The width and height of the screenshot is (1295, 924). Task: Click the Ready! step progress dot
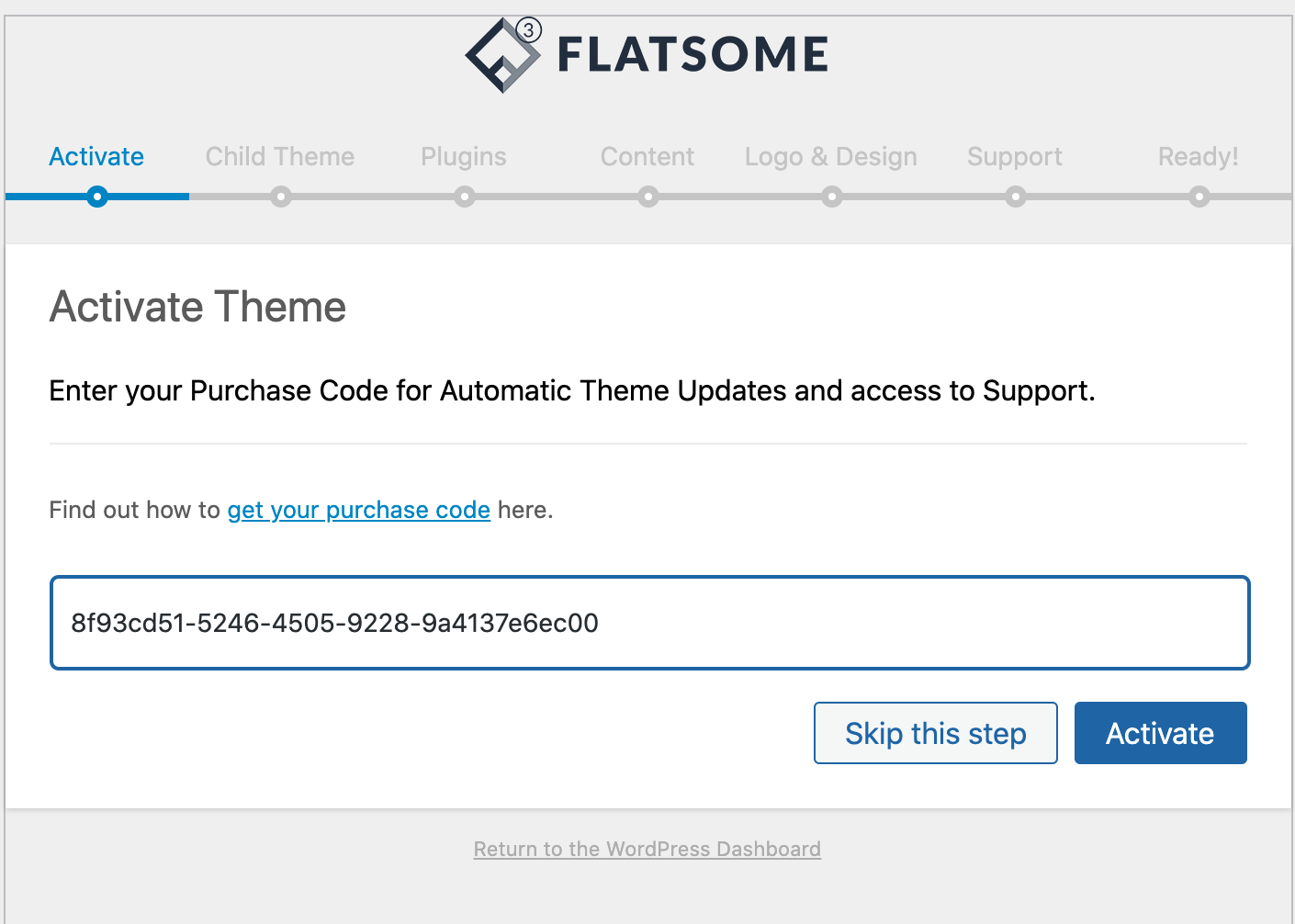click(1199, 197)
